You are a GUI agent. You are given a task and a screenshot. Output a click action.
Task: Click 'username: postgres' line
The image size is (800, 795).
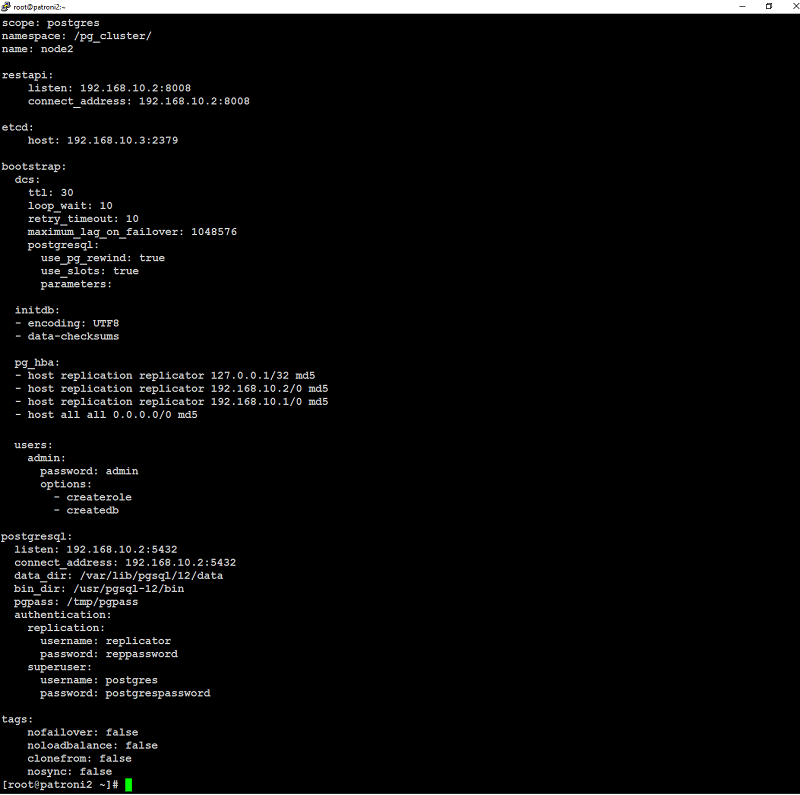point(99,680)
